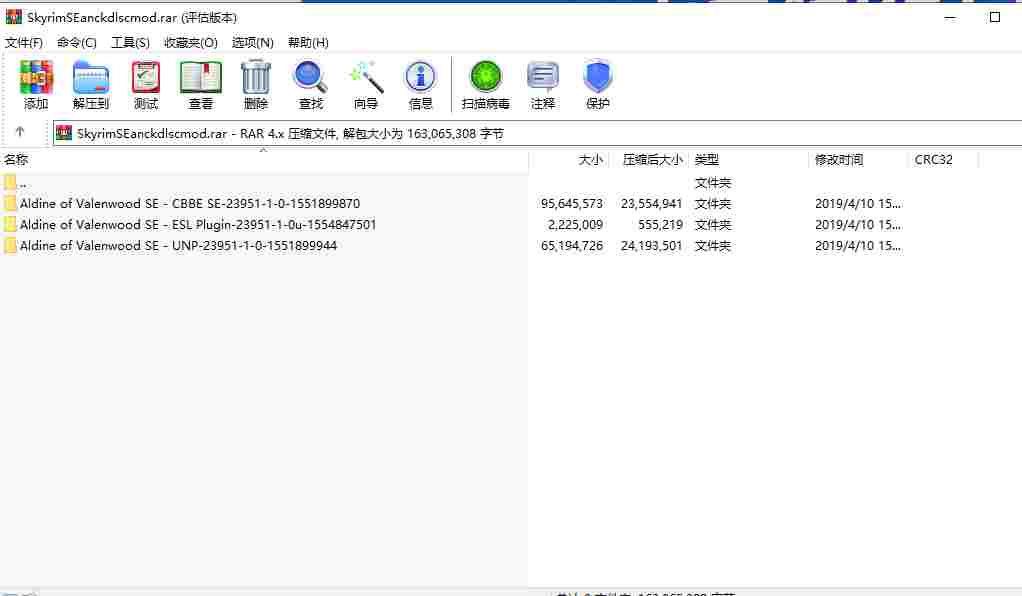Image resolution: width=1022 pixels, height=596 pixels.
Task: Click the parent folder '..' icon
Action: (10, 183)
